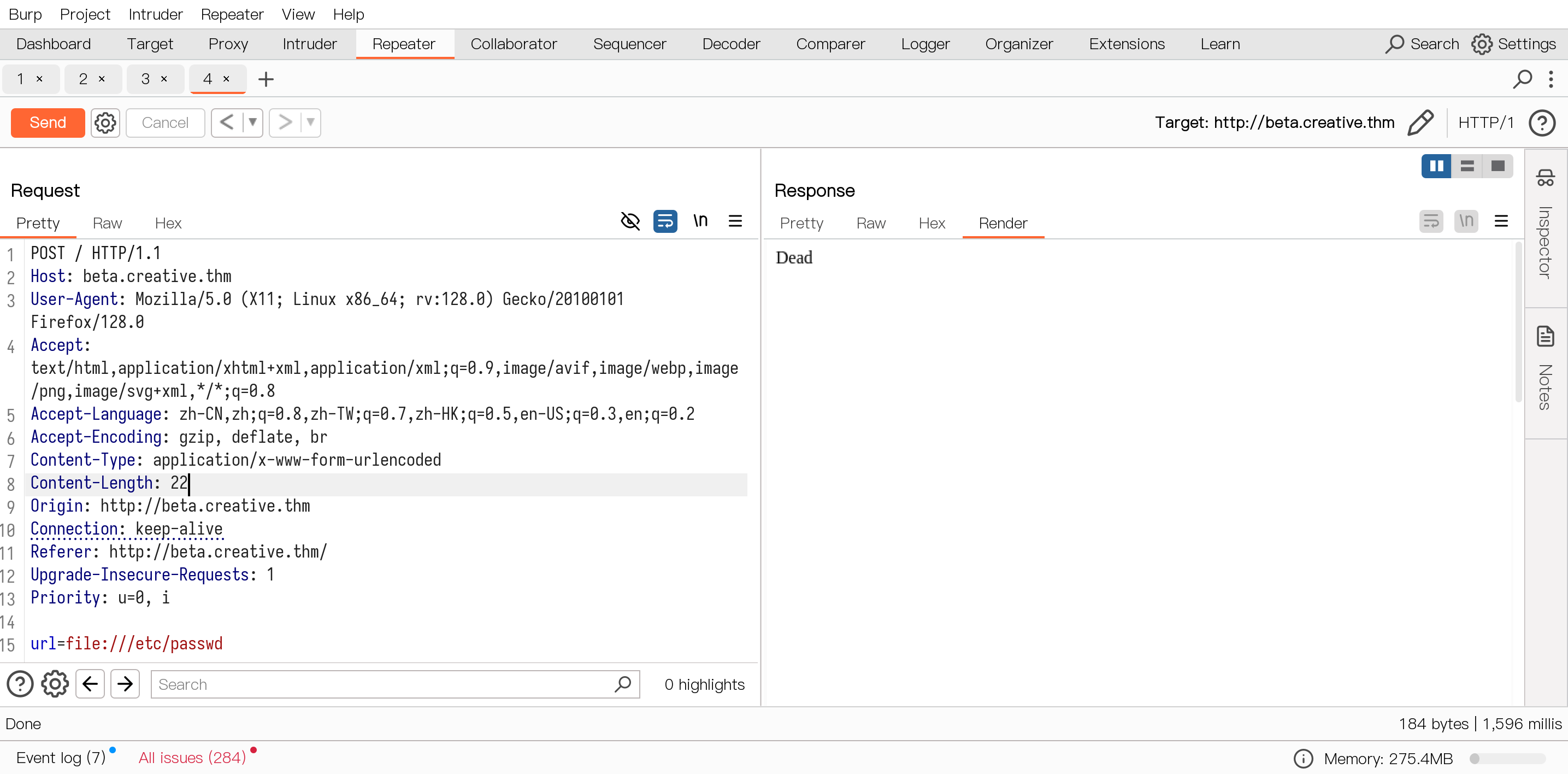Click search icon in tab bar
Viewport: 1568px width, 774px height.
1522,79
